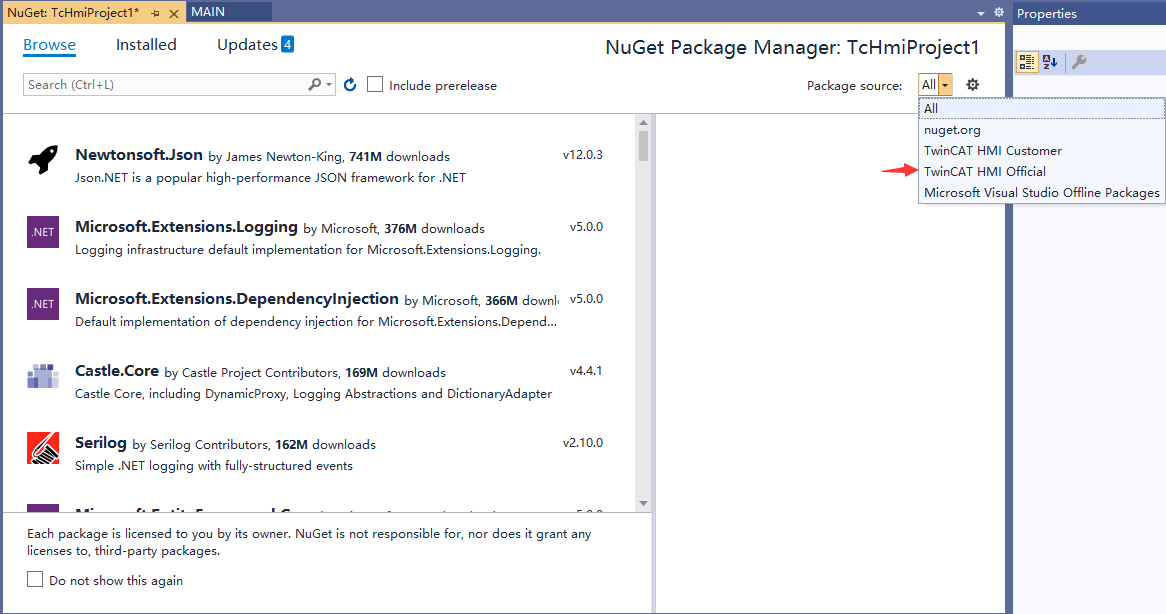Select TwinCAT HMI Official source
Viewport: 1166px width, 614px height.
(x=984, y=171)
